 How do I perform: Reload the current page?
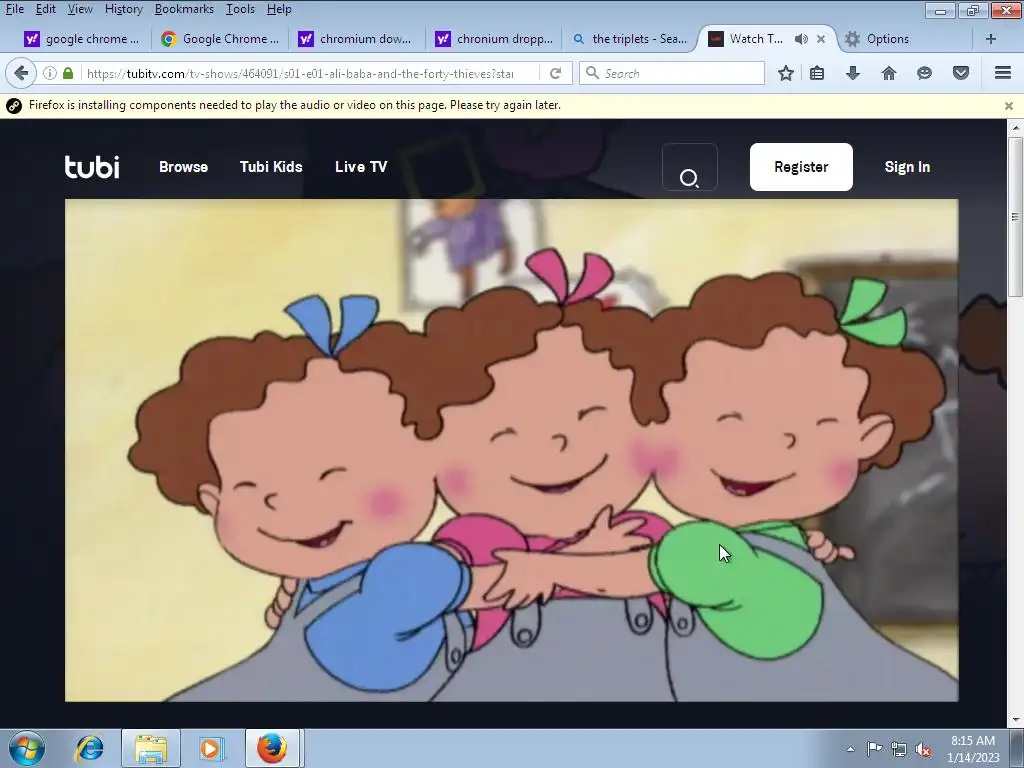[x=556, y=73]
